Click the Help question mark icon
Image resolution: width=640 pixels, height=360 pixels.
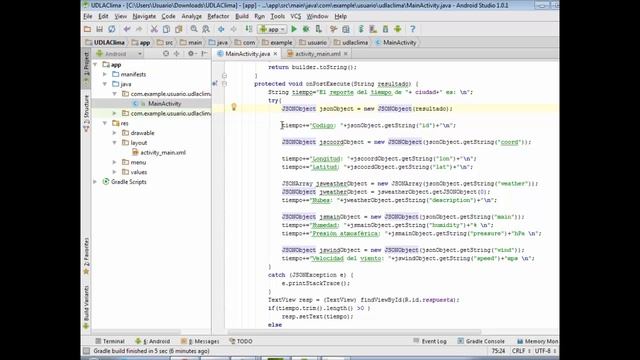click(x=413, y=29)
